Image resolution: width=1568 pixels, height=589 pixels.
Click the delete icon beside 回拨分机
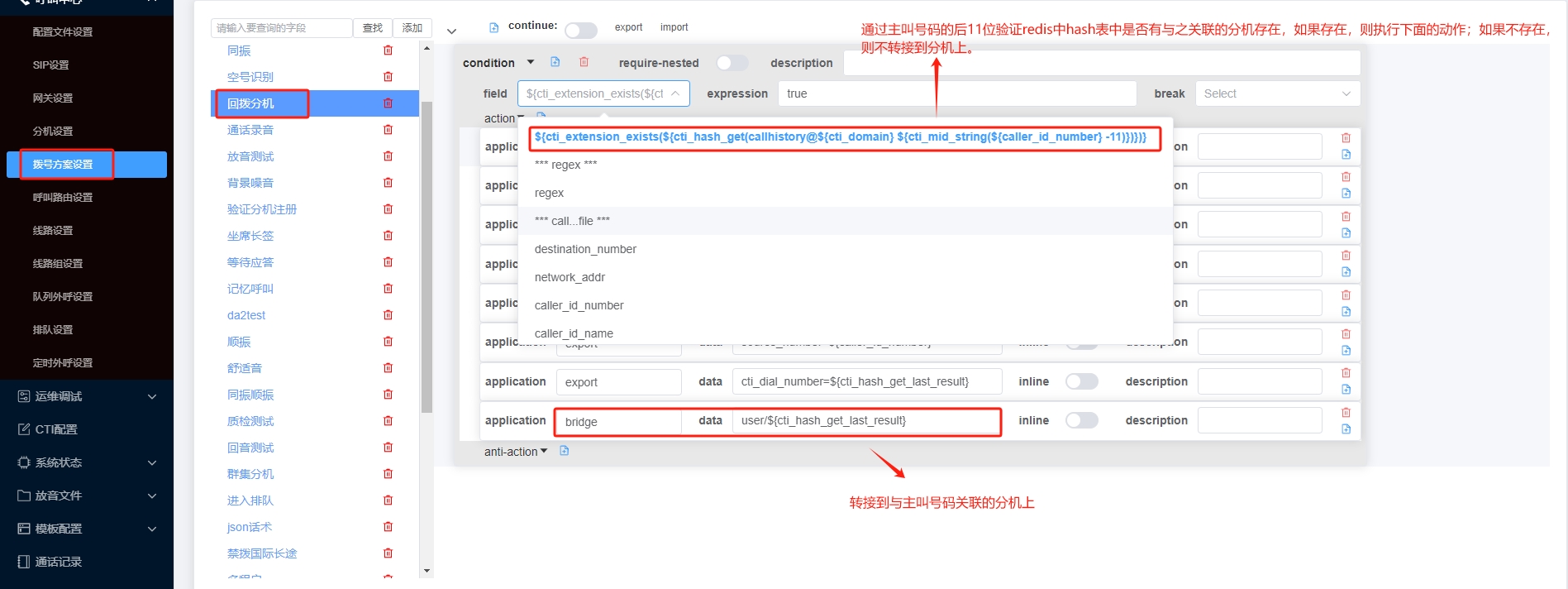tap(388, 103)
